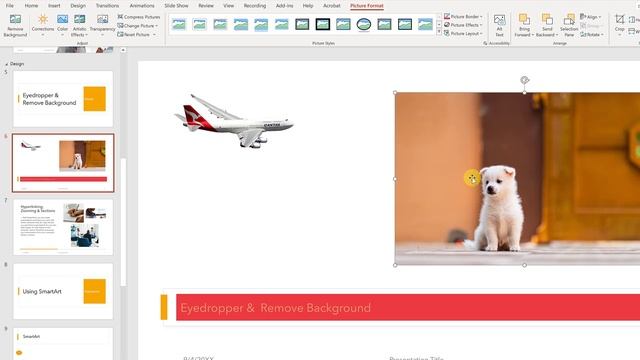This screenshot has height=360, width=640.
Task: Apply the oval picture style
Action: (364, 24)
